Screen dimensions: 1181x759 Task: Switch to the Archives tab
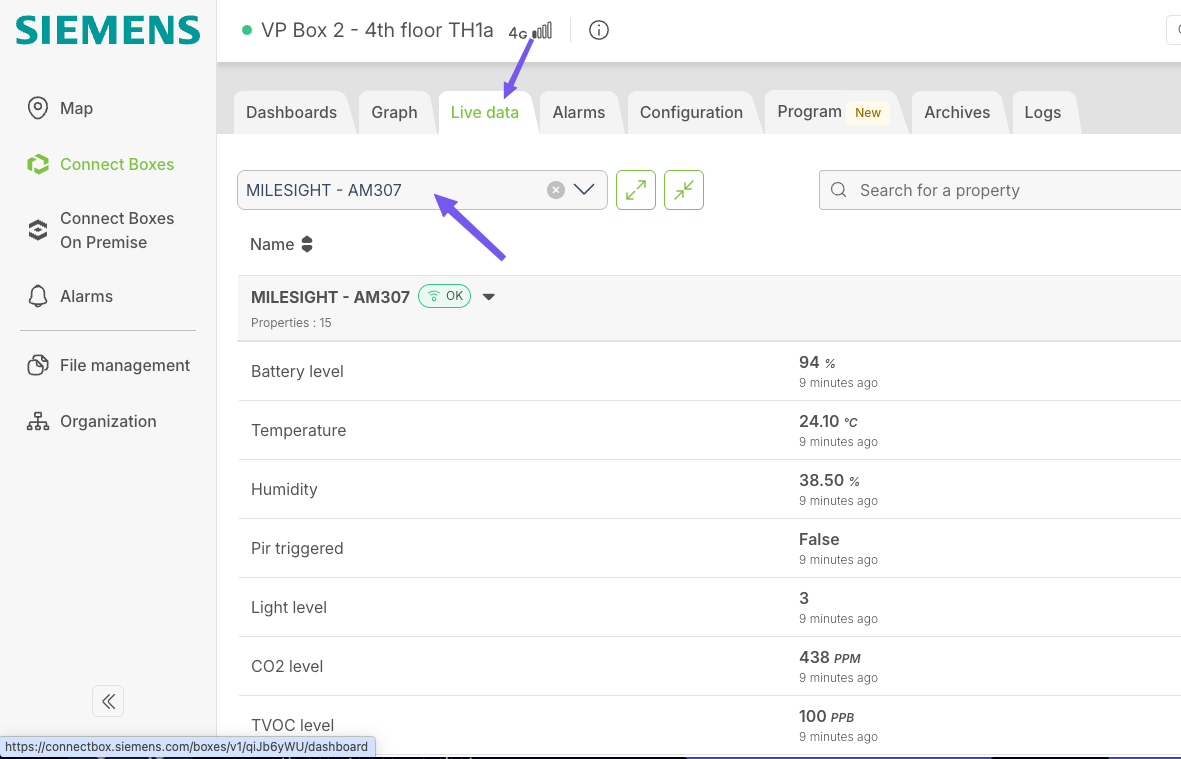pyautogui.click(x=957, y=113)
